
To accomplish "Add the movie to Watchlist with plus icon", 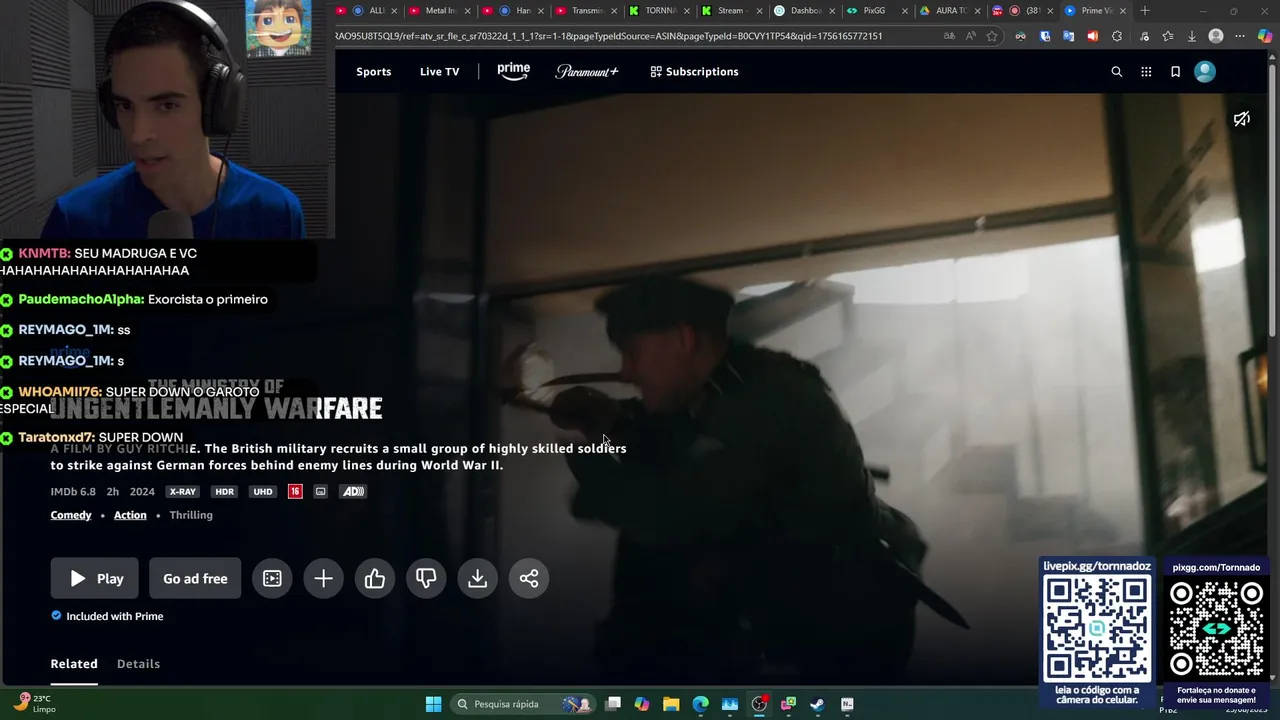I will point(323,578).
